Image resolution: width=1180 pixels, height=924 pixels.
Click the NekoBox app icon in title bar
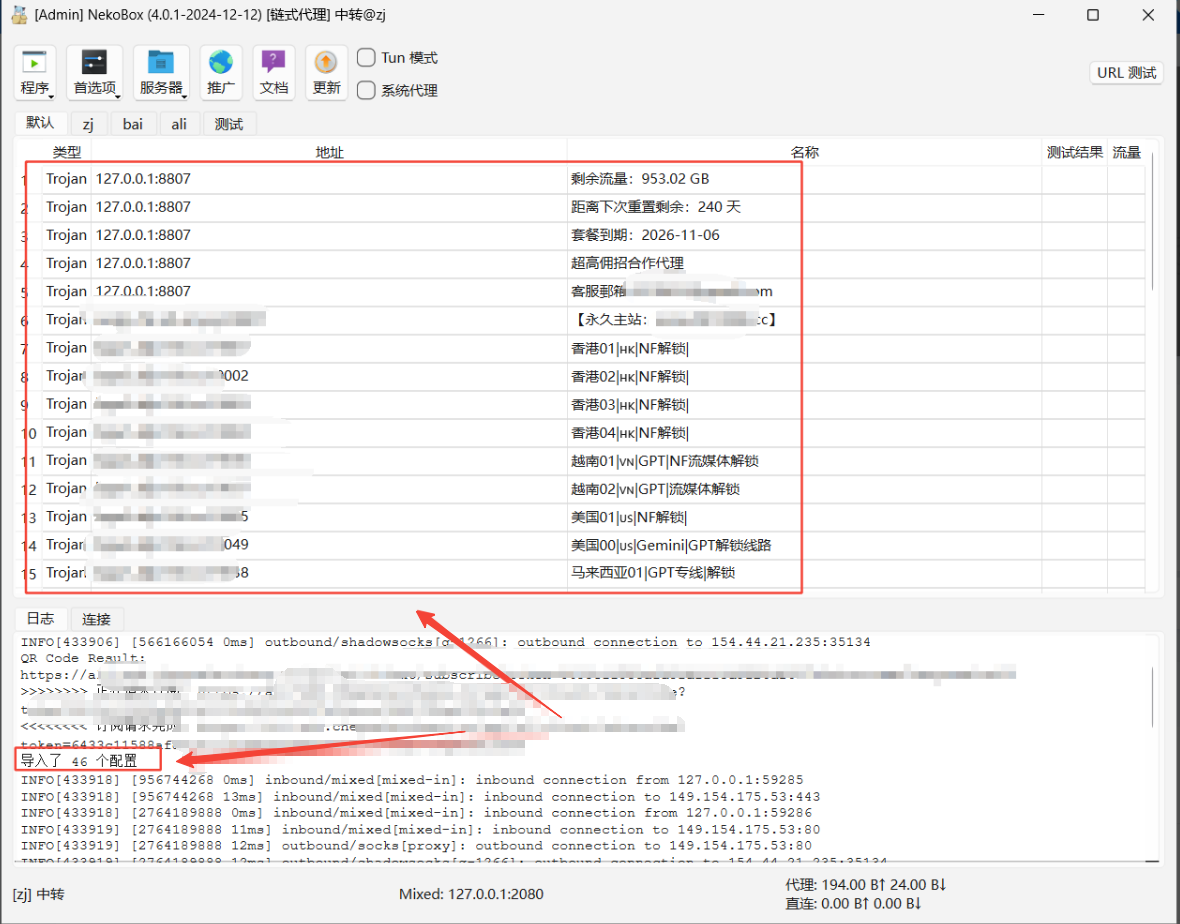(18, 15)
